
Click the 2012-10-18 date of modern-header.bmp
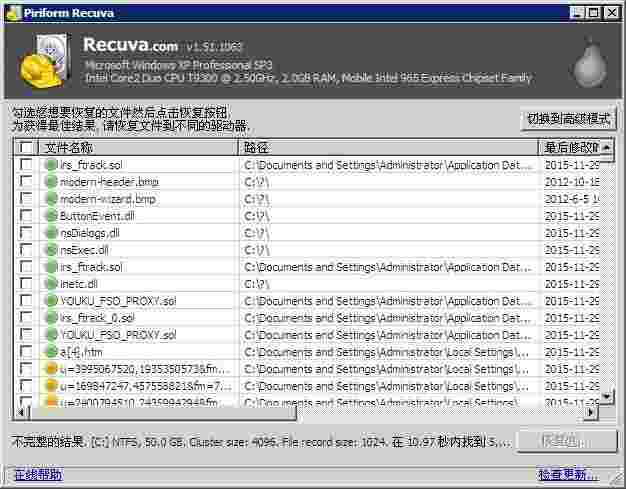tap(572, 182)
